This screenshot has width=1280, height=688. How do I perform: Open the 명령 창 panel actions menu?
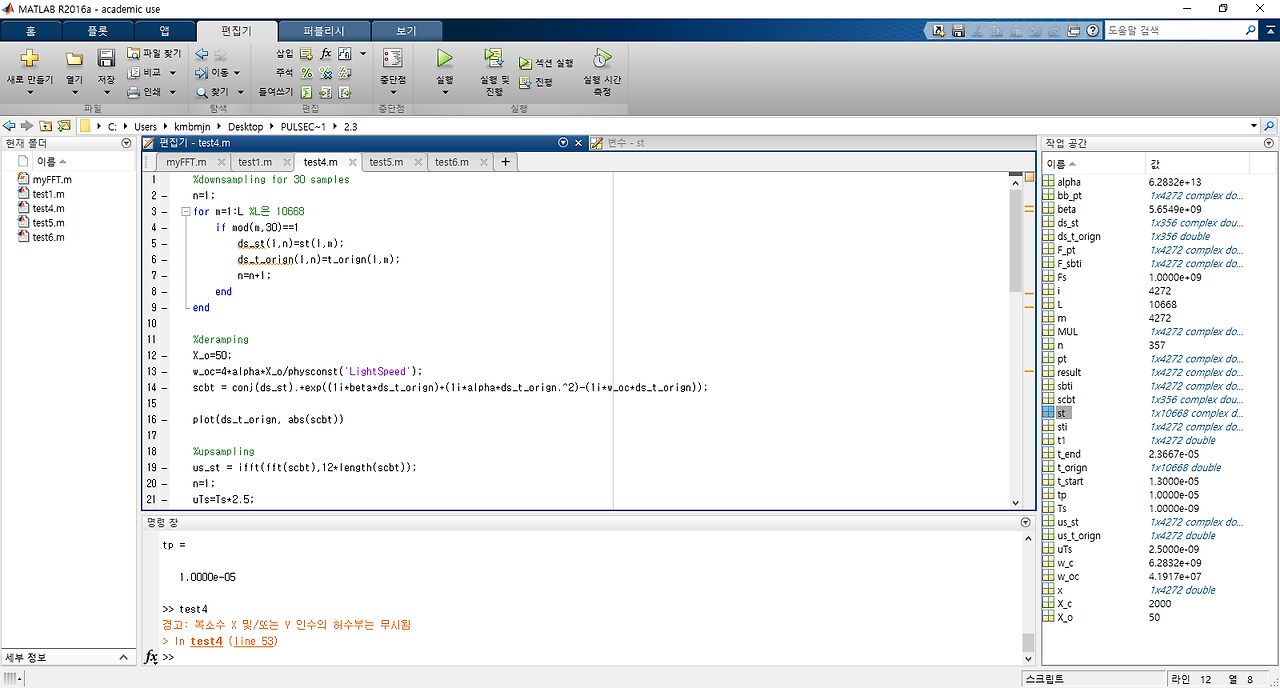coord(1025,522)
